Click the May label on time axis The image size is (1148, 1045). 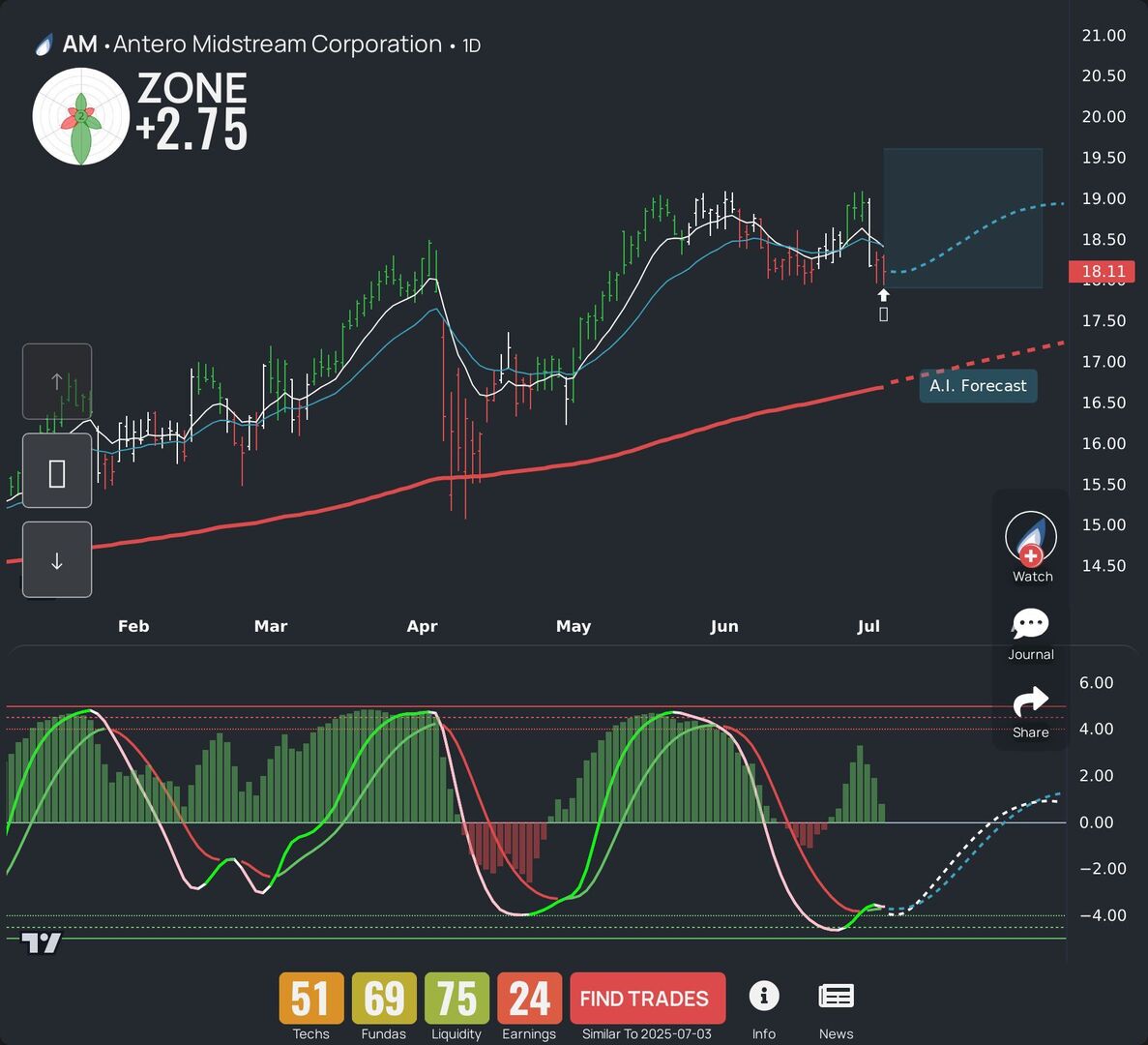click(x=574, y=626)
